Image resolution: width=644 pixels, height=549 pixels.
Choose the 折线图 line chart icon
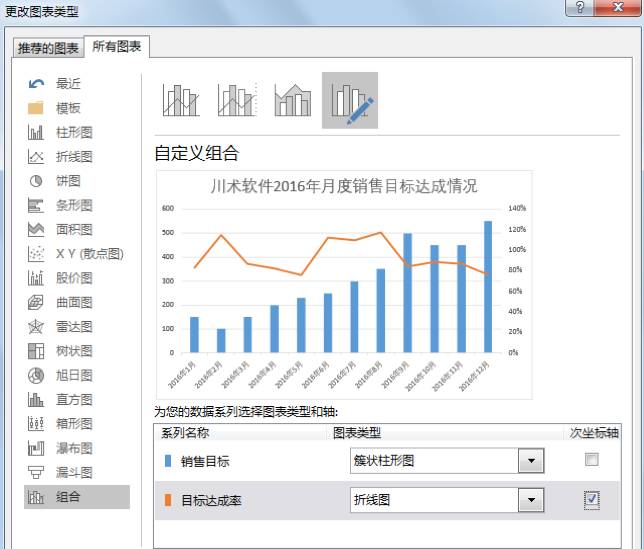click(x=36, y=157)
